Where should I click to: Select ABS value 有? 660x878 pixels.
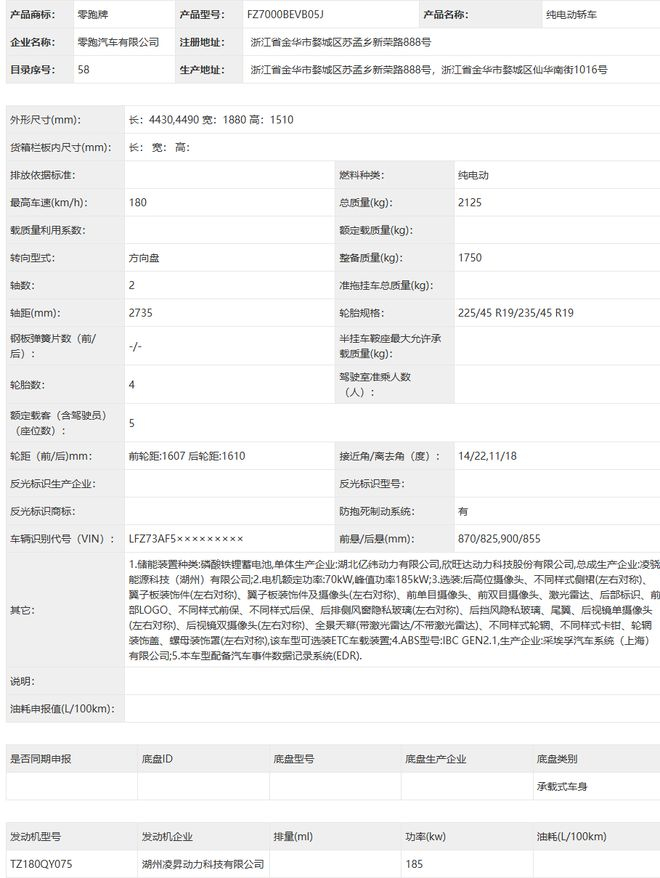click(x=463, y=511)
